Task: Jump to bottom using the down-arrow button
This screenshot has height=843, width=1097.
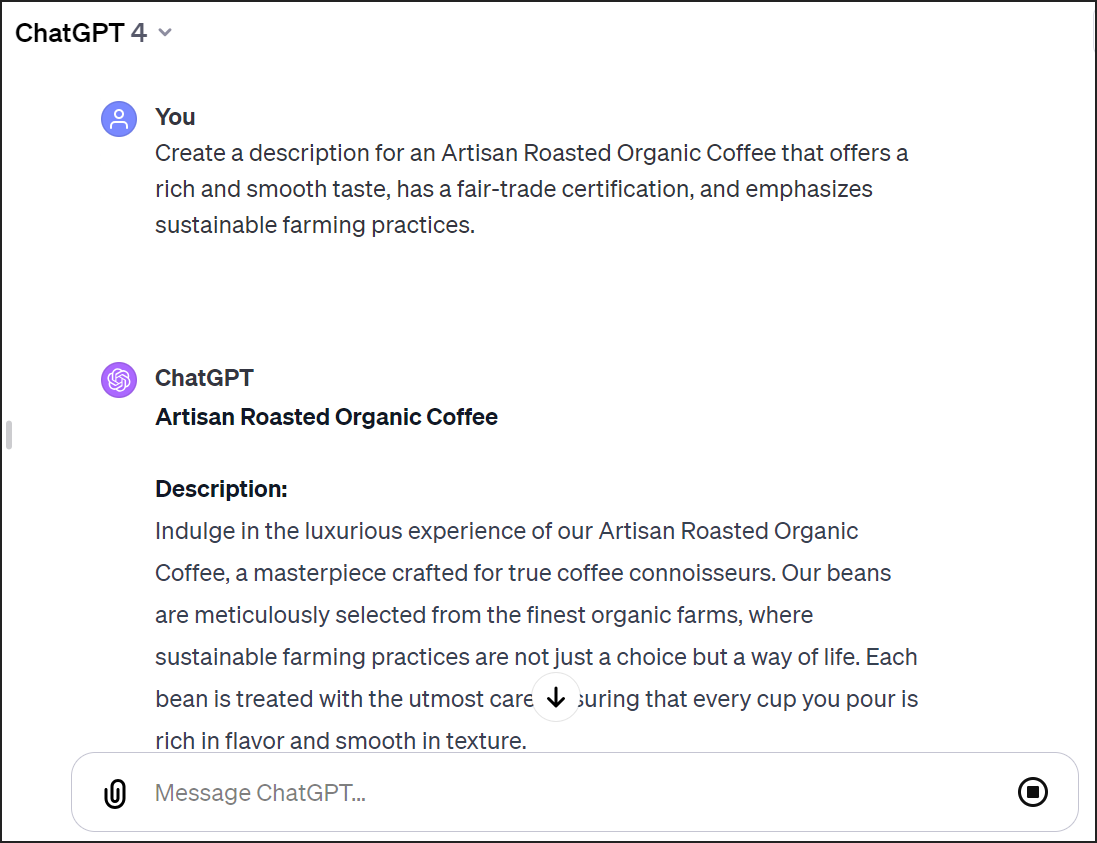Action: [x=556, y=697]
